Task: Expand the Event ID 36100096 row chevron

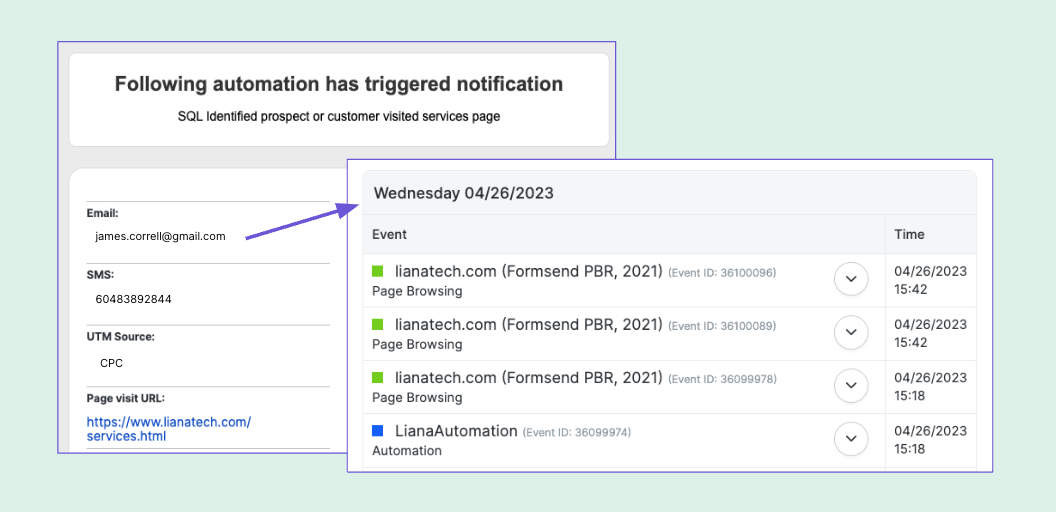Action: [x=851, y=280]
